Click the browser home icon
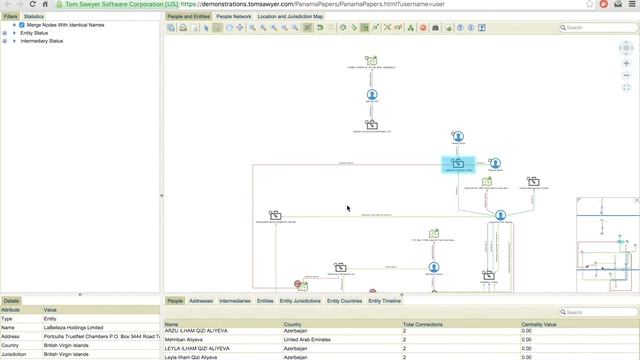 coord(45,4)
